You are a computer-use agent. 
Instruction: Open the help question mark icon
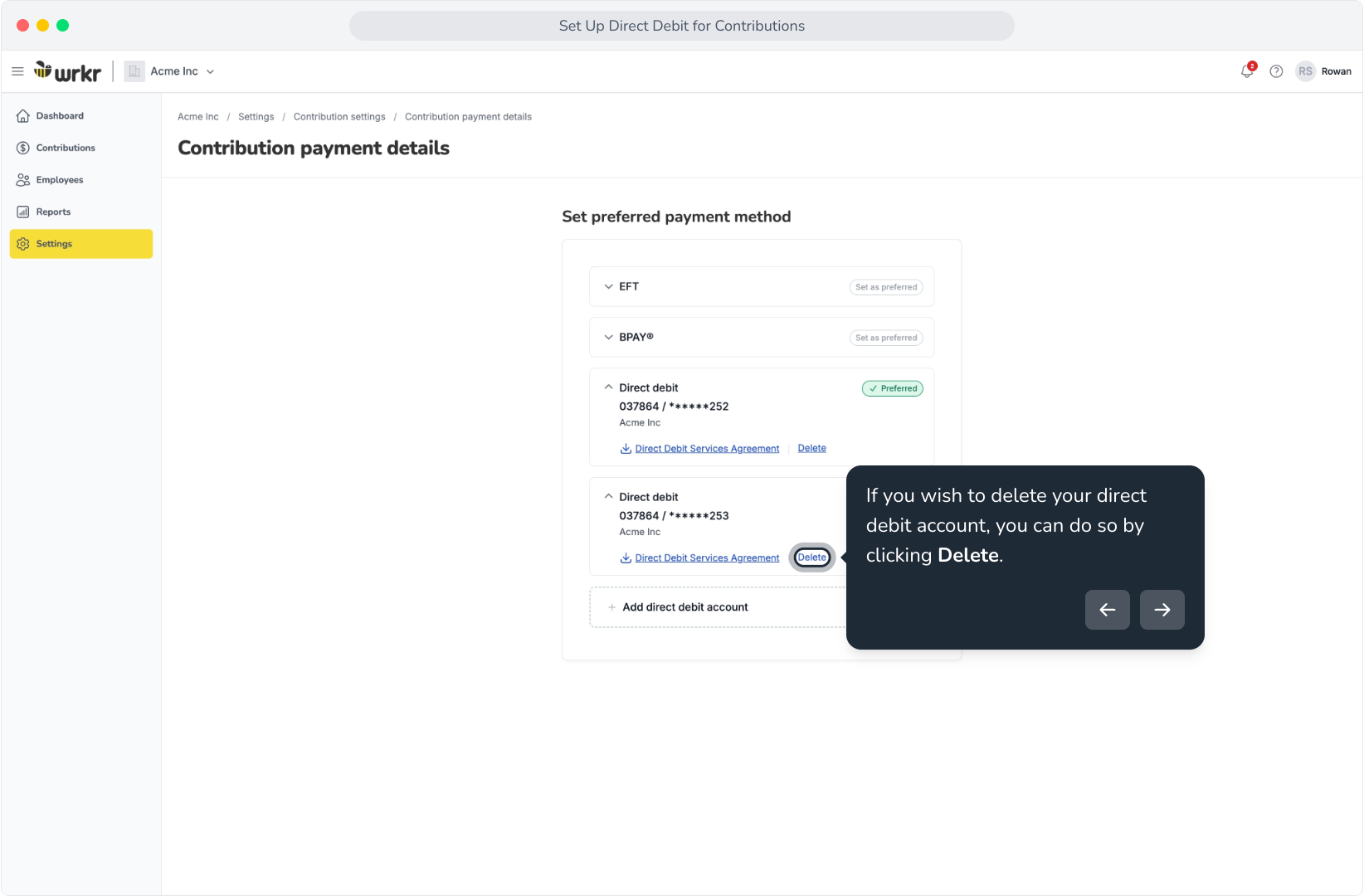[x=1277, y=71]
